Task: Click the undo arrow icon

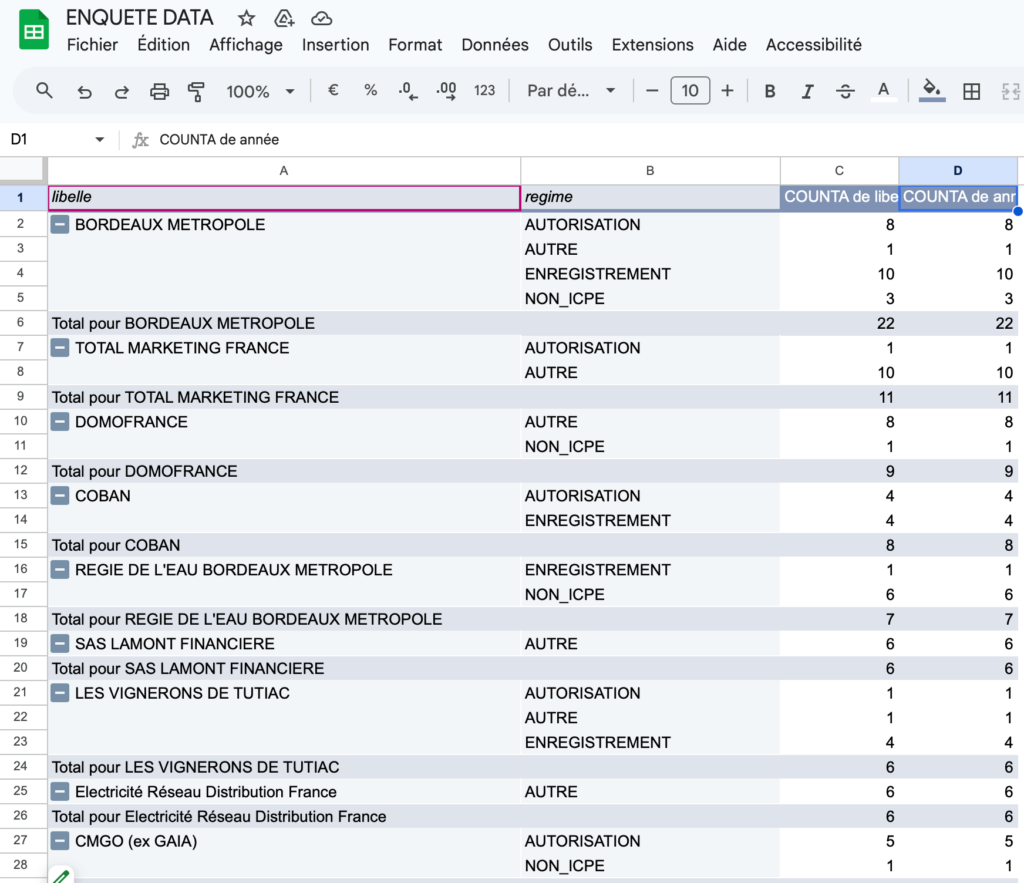Action: pyautogui.click(x=84, y=91)
